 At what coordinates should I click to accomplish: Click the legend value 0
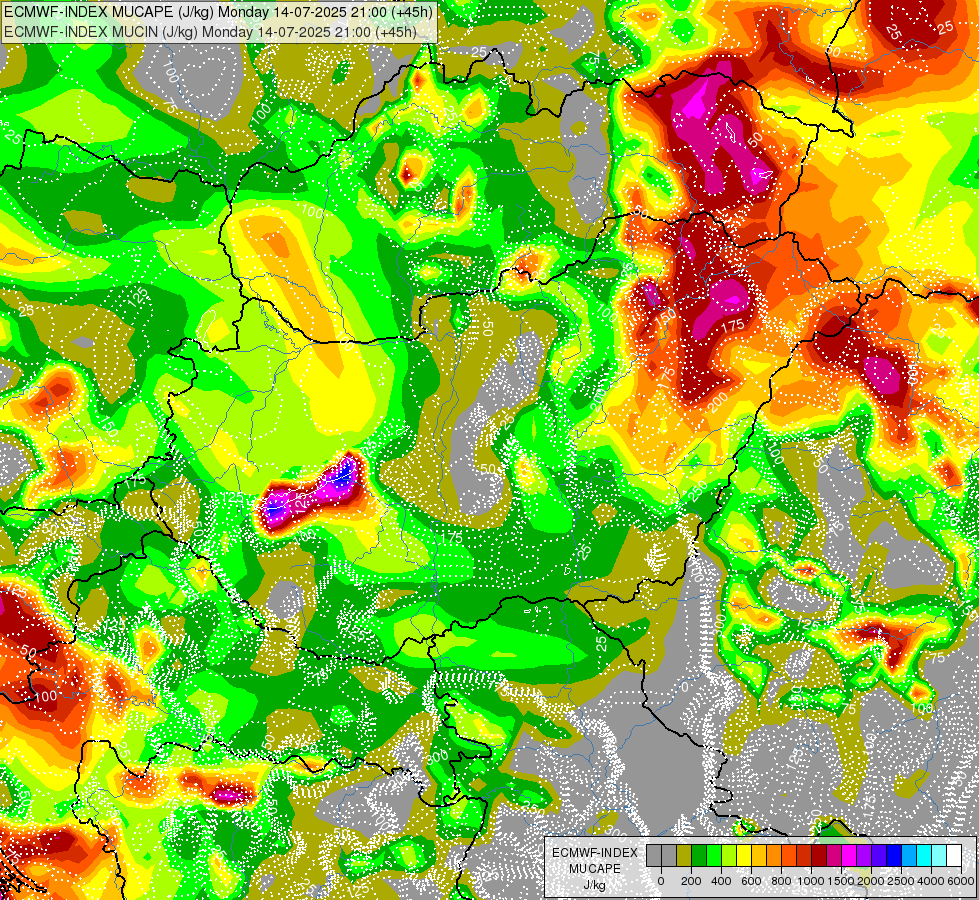(x=661, y=881)
